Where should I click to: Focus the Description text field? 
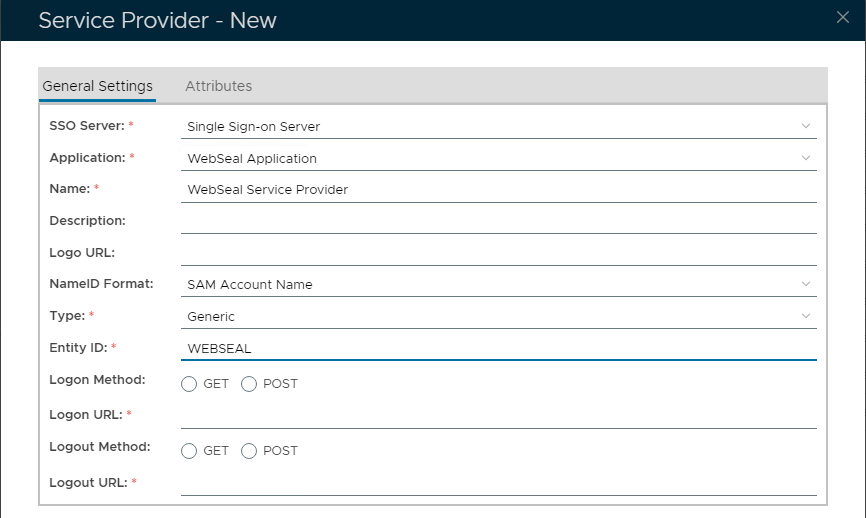[x=498, y=221]
